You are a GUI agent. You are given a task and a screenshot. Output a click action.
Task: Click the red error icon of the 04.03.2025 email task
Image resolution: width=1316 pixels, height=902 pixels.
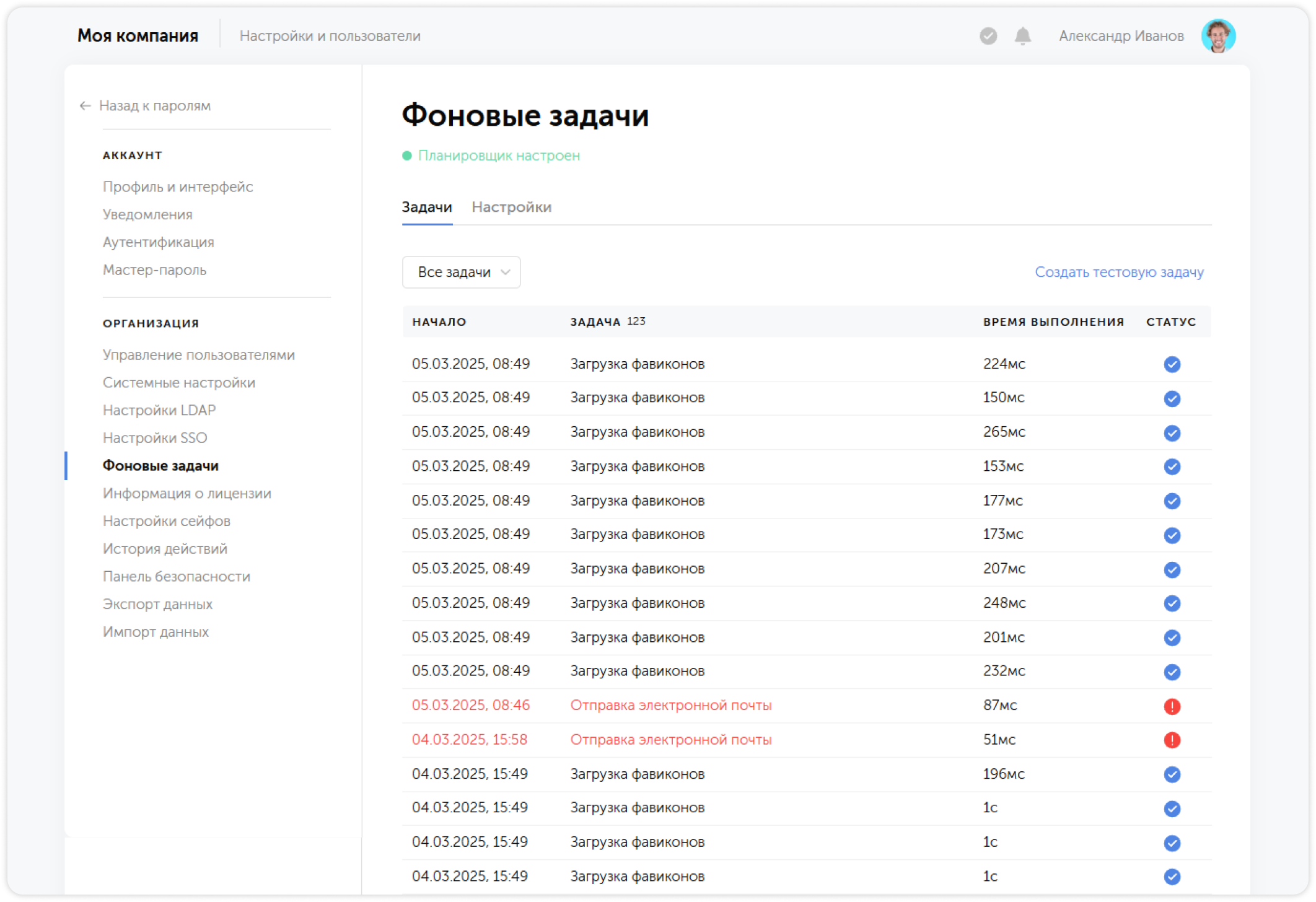click(x=1172, y=740)
